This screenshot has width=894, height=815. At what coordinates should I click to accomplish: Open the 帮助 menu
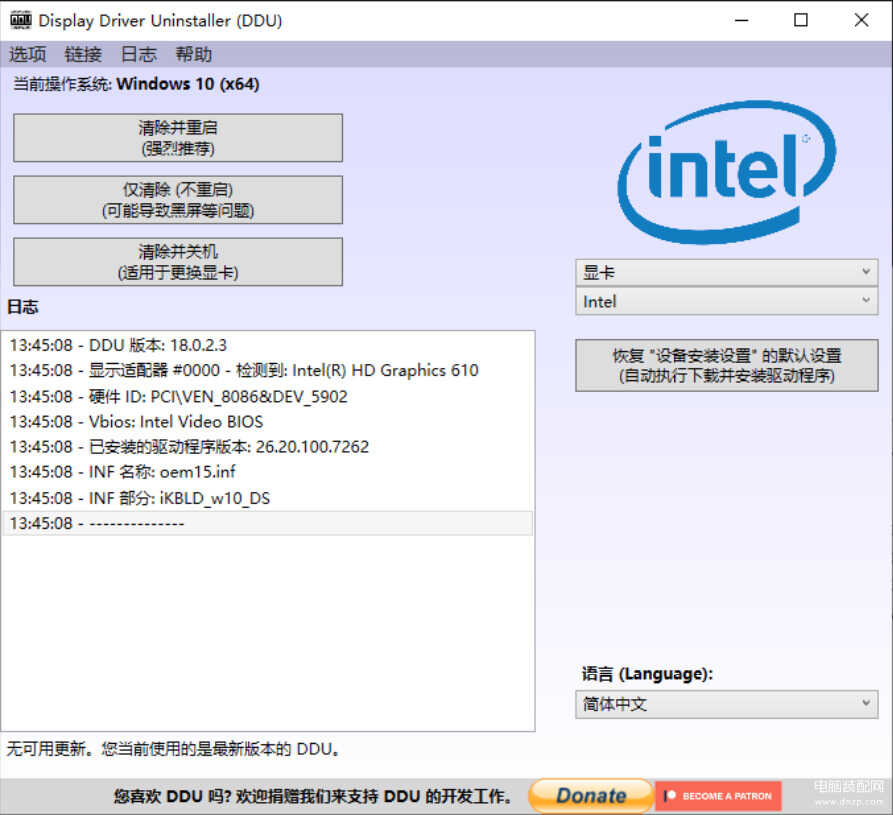[x=194, y=55]
